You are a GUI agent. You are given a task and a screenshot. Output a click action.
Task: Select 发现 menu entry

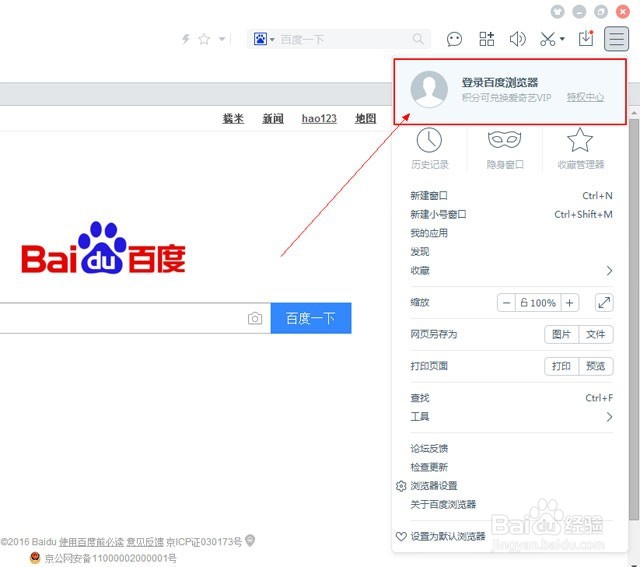pyautogui.click(x=511, y=252)
